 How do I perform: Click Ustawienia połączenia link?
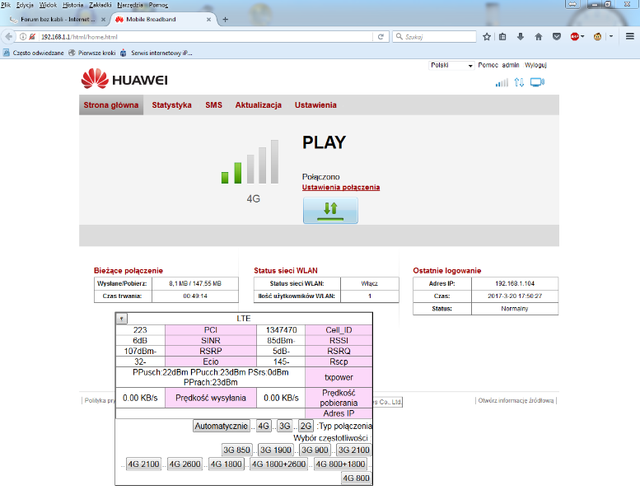341,187
